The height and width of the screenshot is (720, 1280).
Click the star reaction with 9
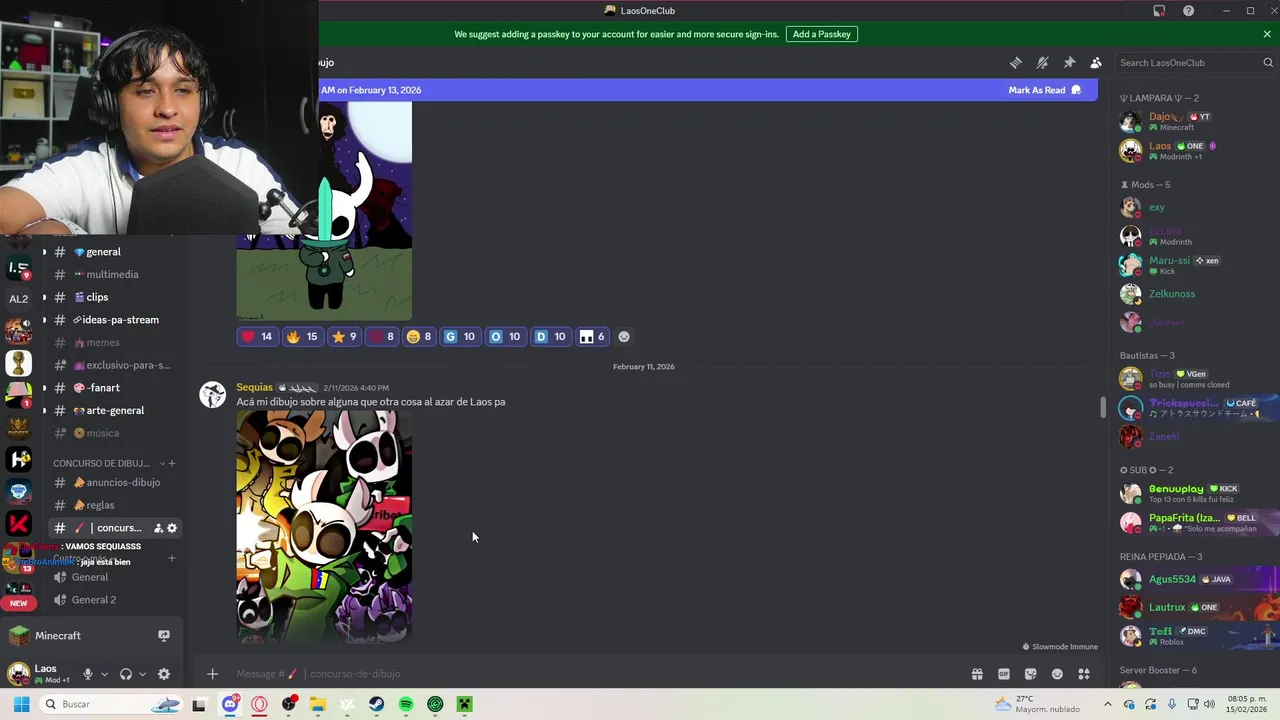click(x=343, y=337)
